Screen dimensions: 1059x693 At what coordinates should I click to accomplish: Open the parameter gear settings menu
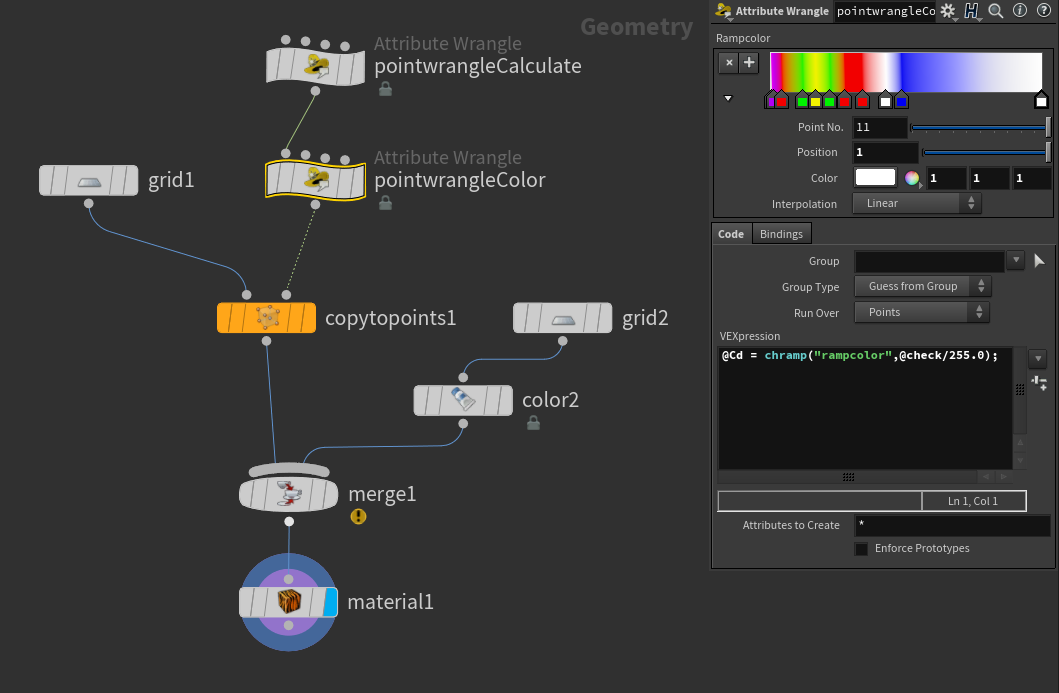click(x=948, y=11)
